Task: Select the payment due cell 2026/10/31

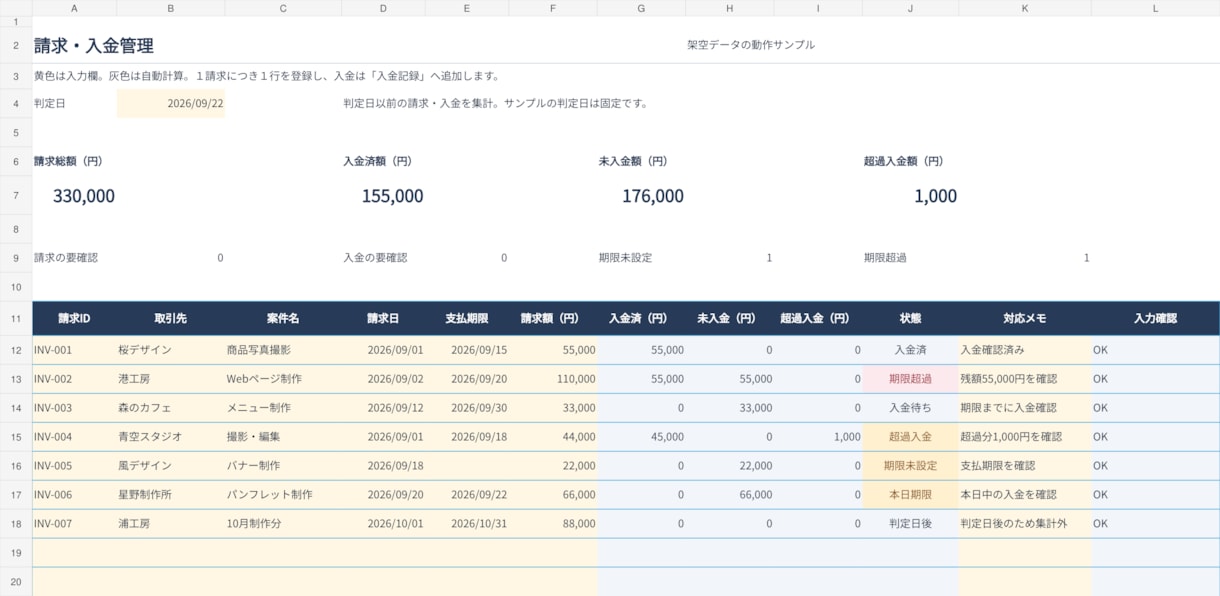Action: click(467, 523)
